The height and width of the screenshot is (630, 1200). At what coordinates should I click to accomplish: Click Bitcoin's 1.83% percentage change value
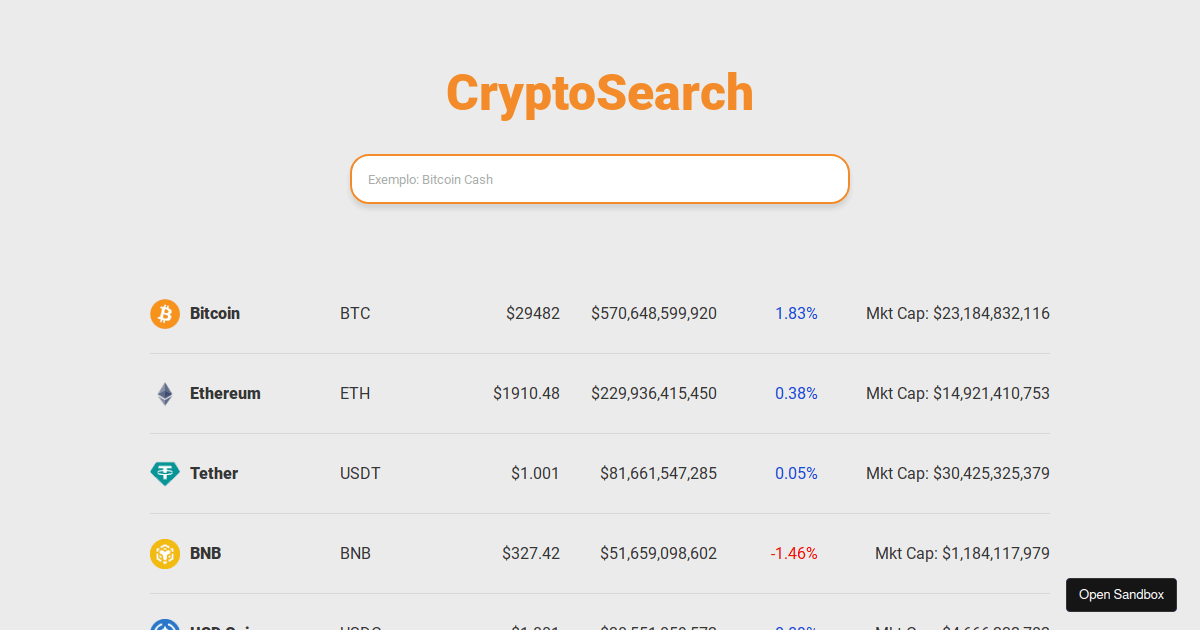click(x=796, y=313)
